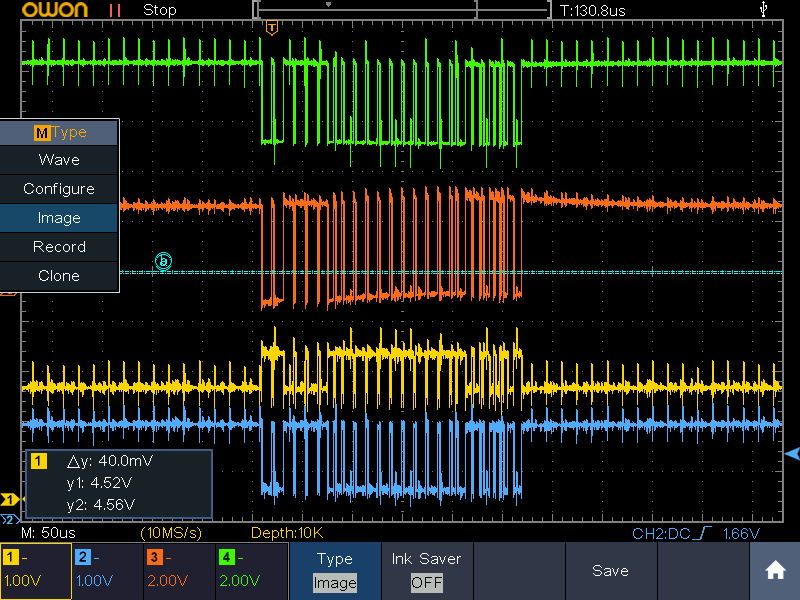This screenshot has width=800, height=600.
Task: Select channel 3 2.00V box
Action: click(x=180, y=570)
